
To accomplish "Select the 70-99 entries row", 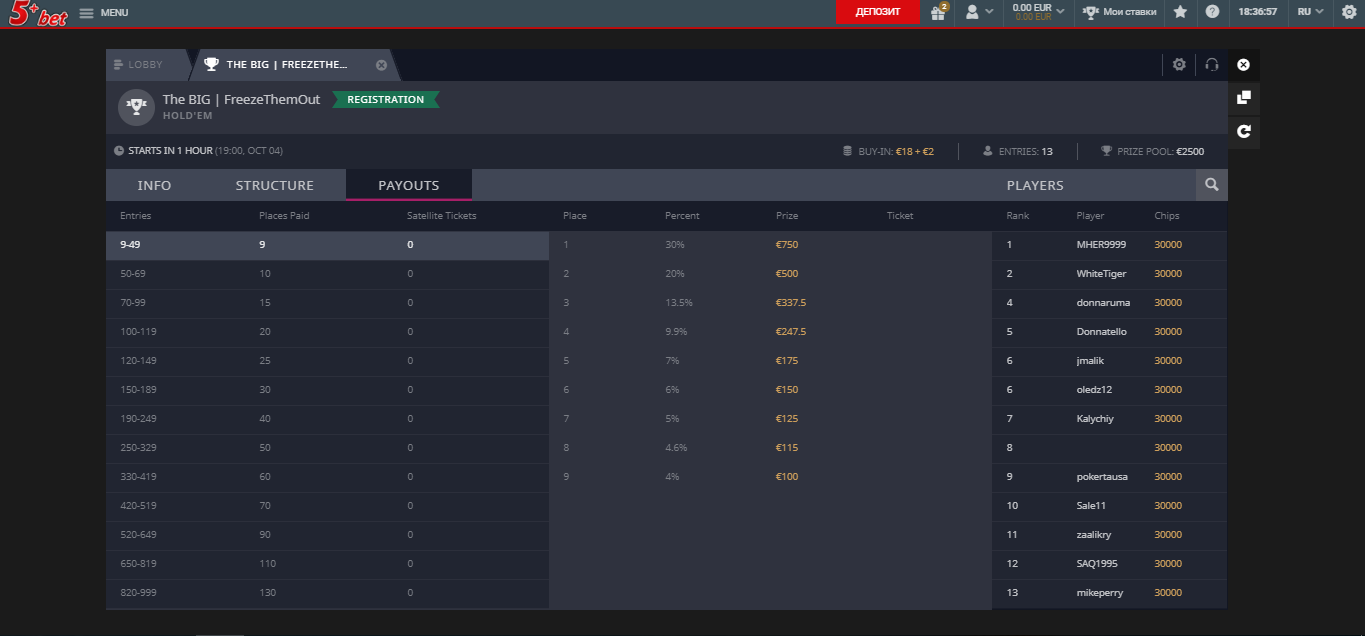I will tap(328, 303).
